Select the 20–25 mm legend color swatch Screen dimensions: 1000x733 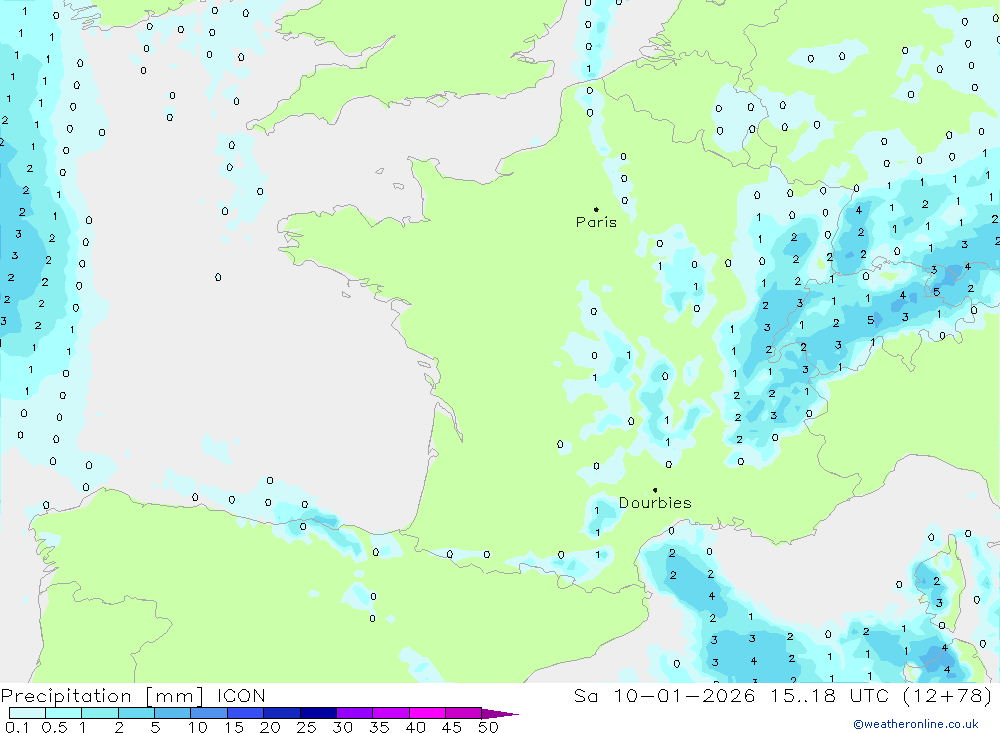[x=281, y=713]
